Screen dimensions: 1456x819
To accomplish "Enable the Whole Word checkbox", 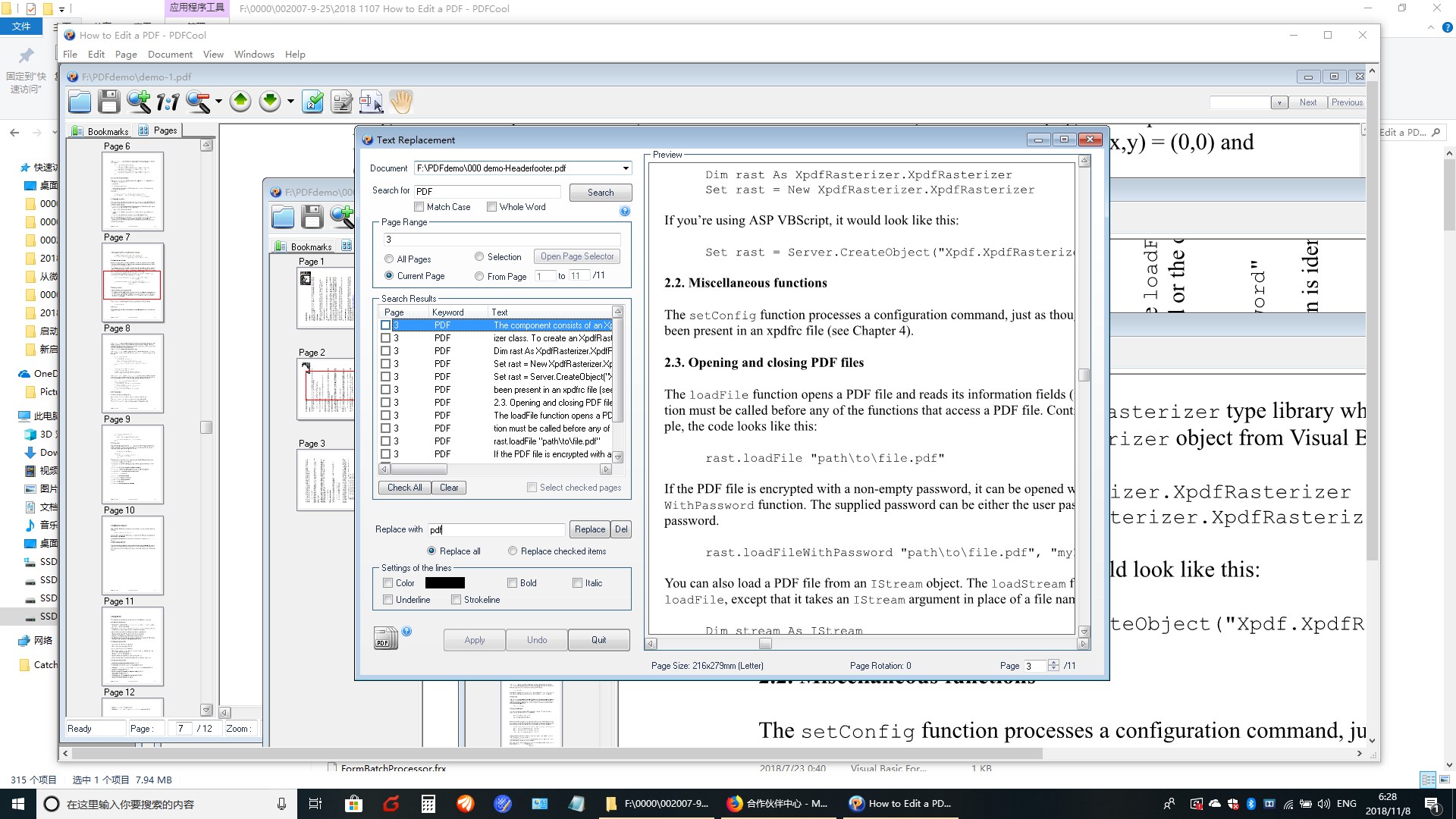I will 491,207.
